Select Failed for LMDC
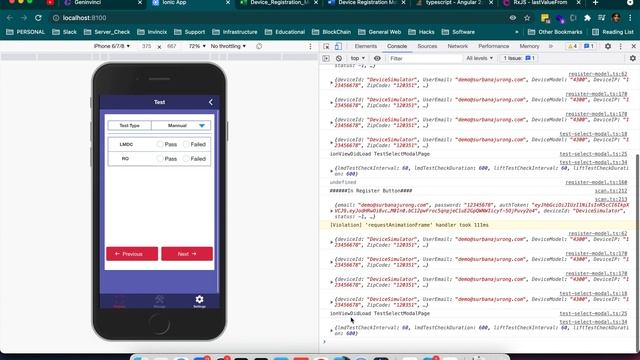The width and height of the screenshot is (640, 360). pyautogui.click(x=186, y=144)
